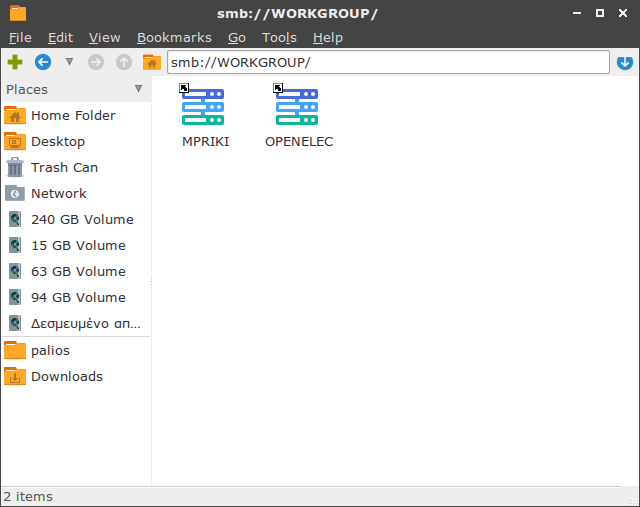The height and width of the screenshot is (507, 640).
Task: Click the smb://WORKGROUP/ address field
Action: point(388,62)
